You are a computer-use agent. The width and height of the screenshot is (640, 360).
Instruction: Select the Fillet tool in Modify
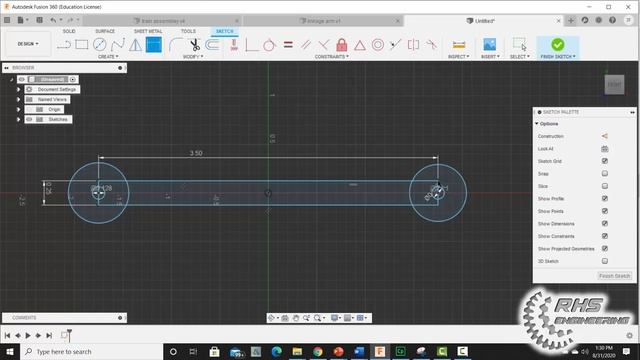tap(176, 44)
